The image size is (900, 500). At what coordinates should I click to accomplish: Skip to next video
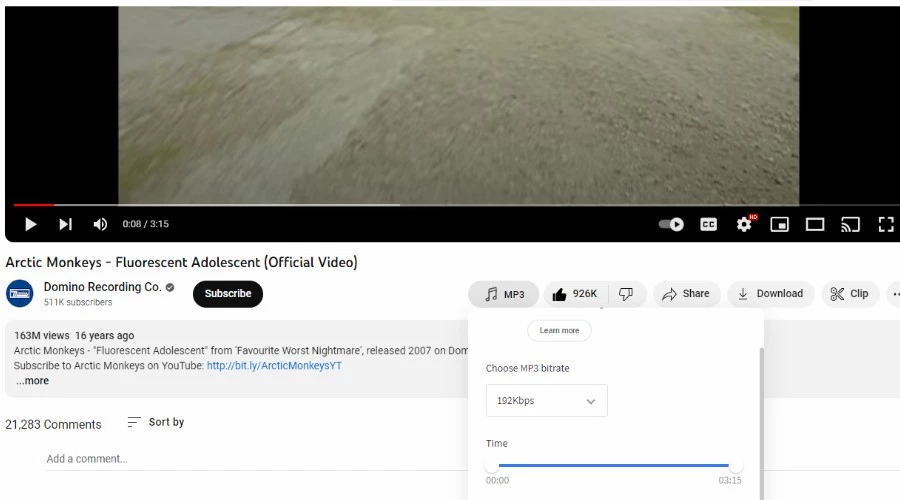coord(65,224)
